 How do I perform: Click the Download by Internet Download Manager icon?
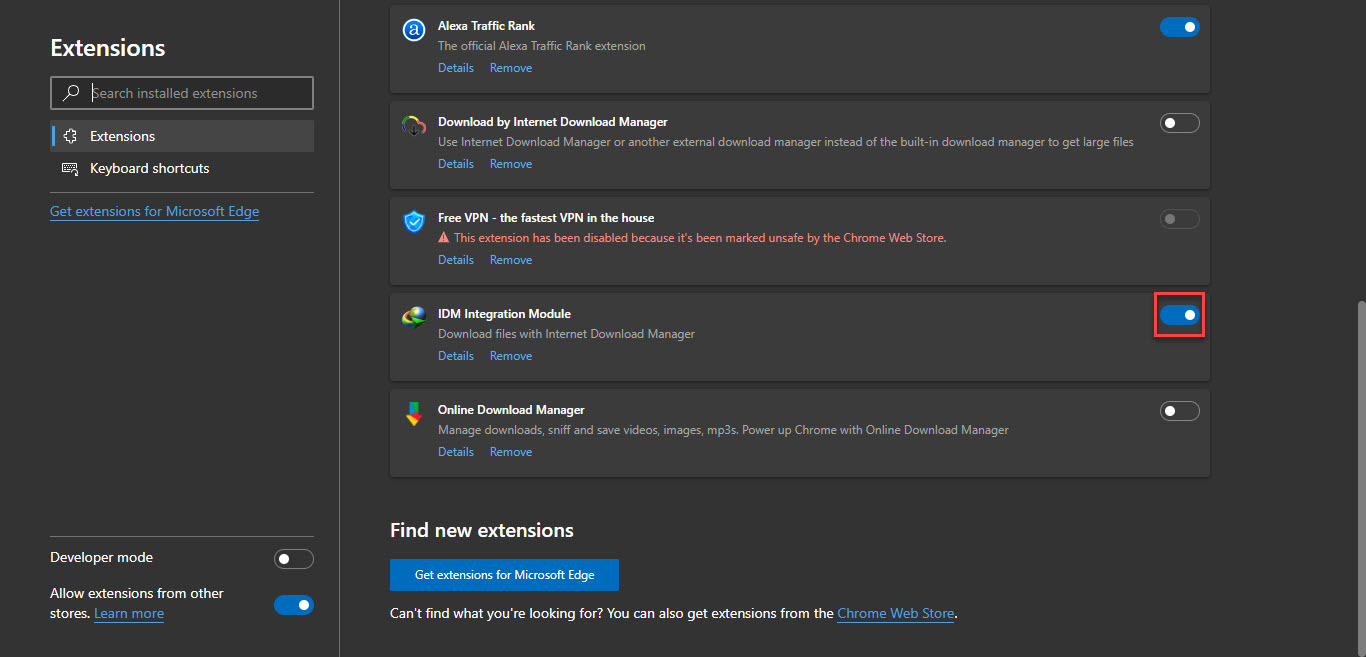point(413,126)
